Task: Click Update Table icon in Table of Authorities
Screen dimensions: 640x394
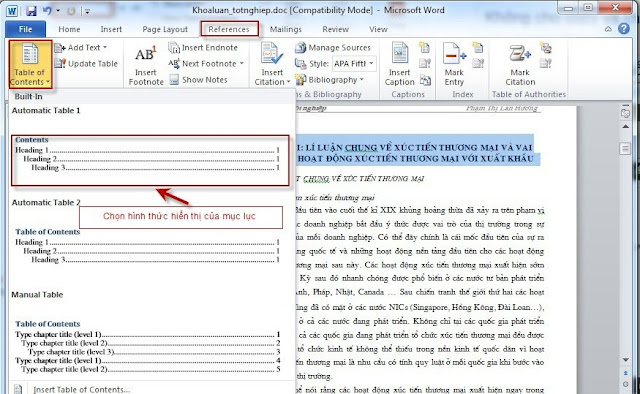Action: point(546,63)
